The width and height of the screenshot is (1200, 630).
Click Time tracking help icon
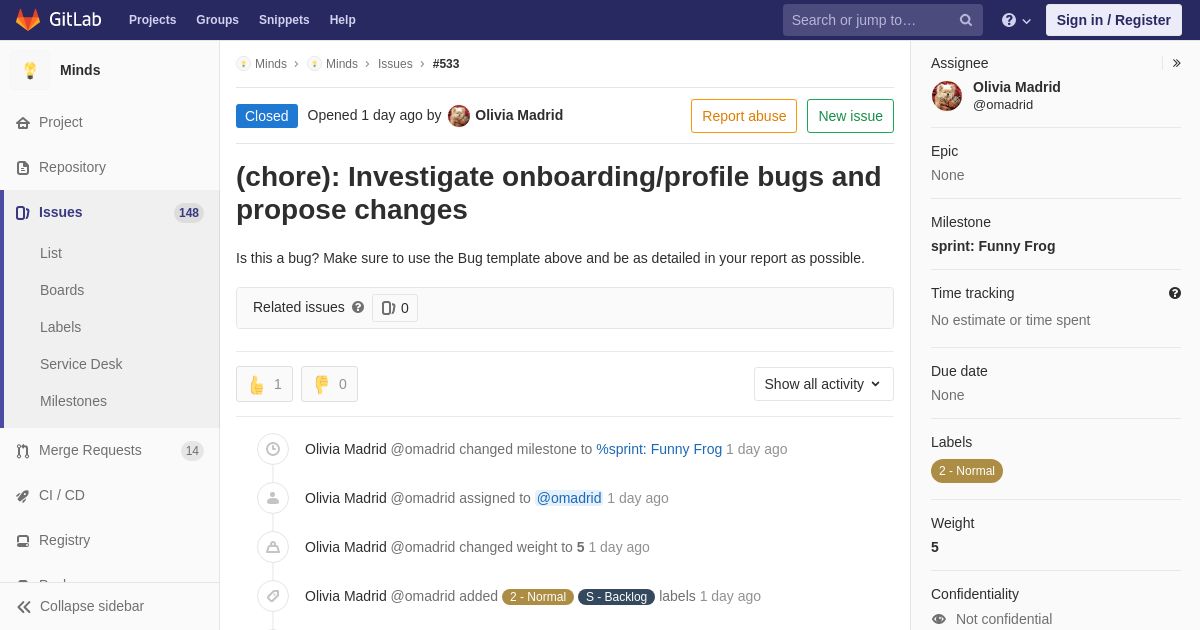[x=1175, y=293]
